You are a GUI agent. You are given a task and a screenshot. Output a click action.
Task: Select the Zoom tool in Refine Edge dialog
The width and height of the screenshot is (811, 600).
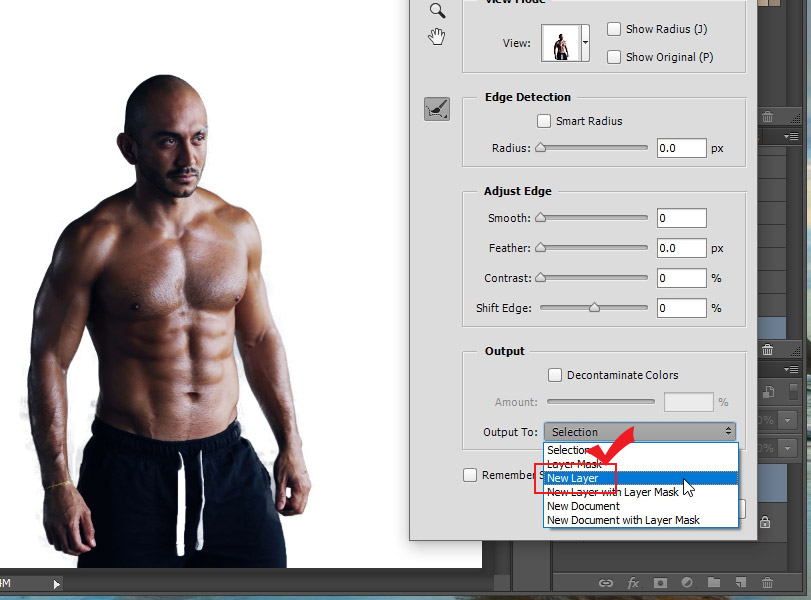[x=437, y=10]
